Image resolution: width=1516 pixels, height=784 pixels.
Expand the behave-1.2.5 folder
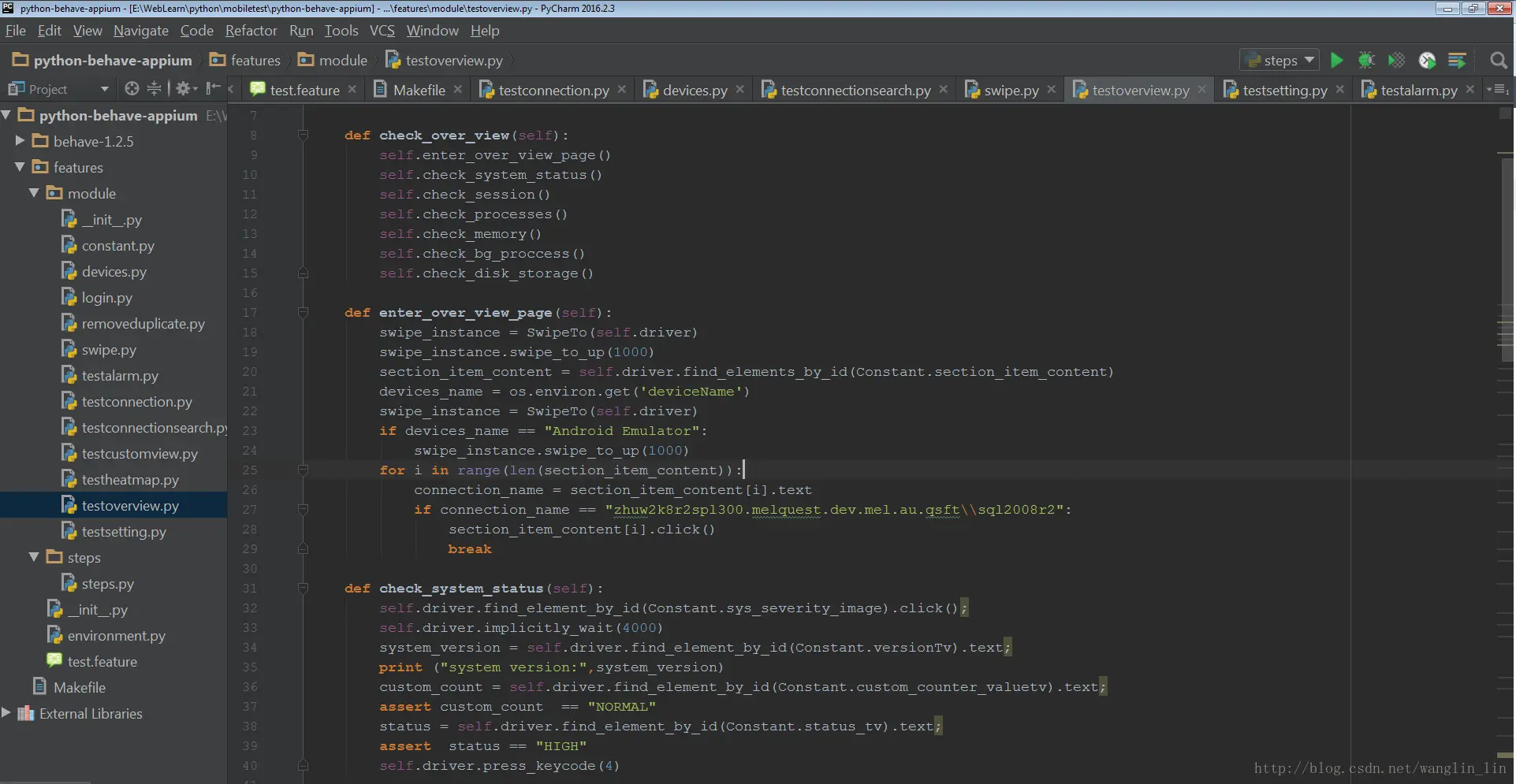[x=20, y=141]
